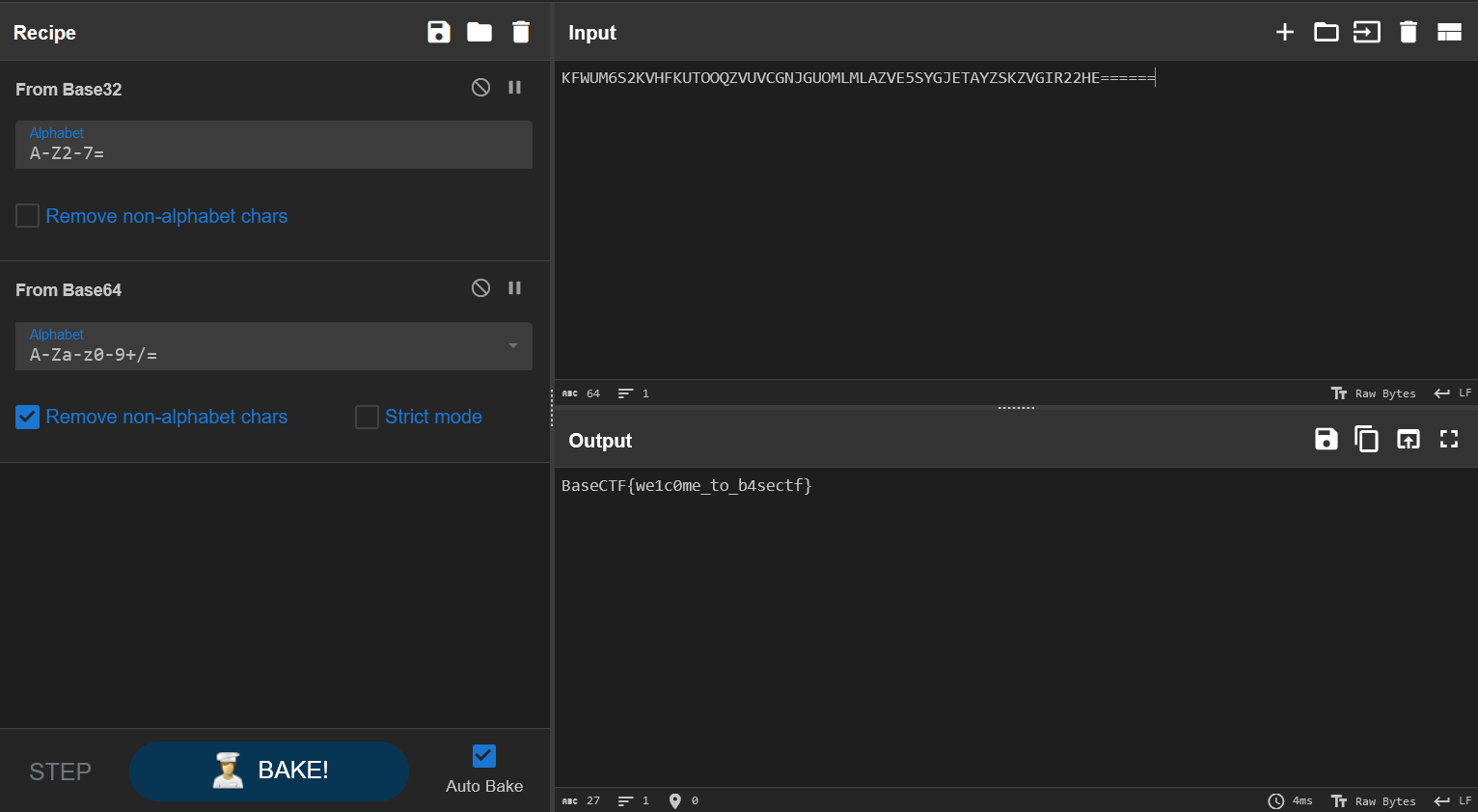This screenshot has width=1478, height=812.
Task: Click the STEP button
Action: pos(60,771)
